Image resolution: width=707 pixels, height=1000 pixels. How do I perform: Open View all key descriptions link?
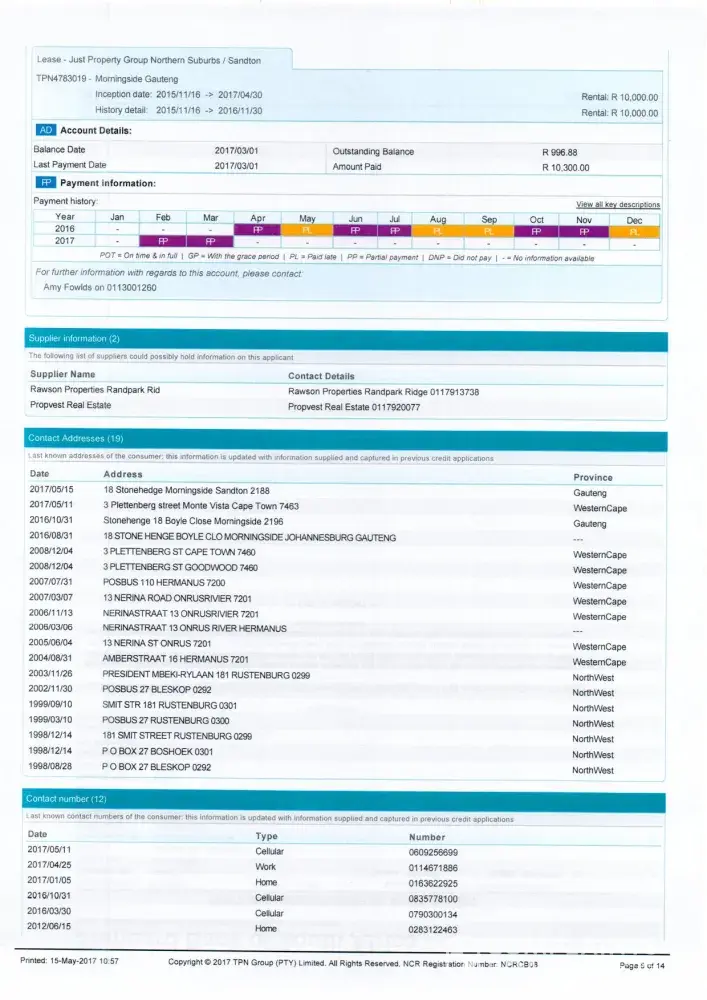click(617, 204)
